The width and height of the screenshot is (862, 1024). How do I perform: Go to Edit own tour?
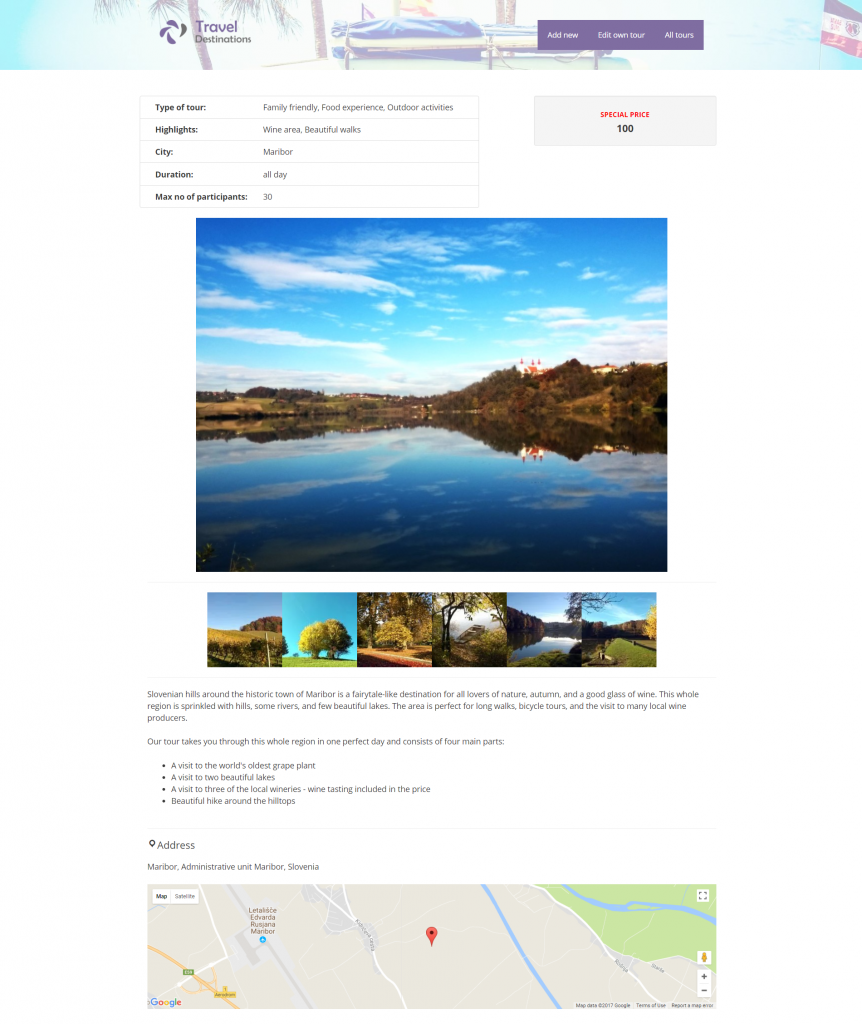tap(621, 35)
